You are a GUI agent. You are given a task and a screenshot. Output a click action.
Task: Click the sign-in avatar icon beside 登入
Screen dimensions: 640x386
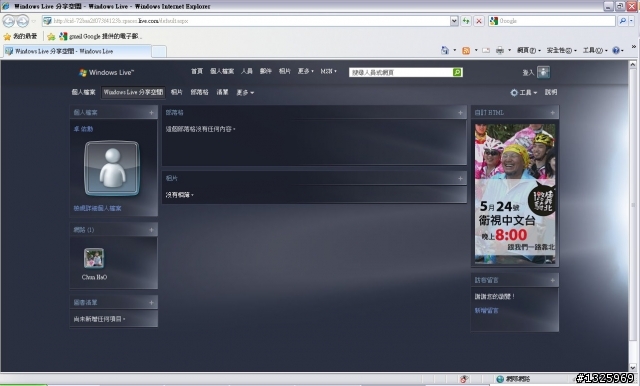[x=543, y=72]
